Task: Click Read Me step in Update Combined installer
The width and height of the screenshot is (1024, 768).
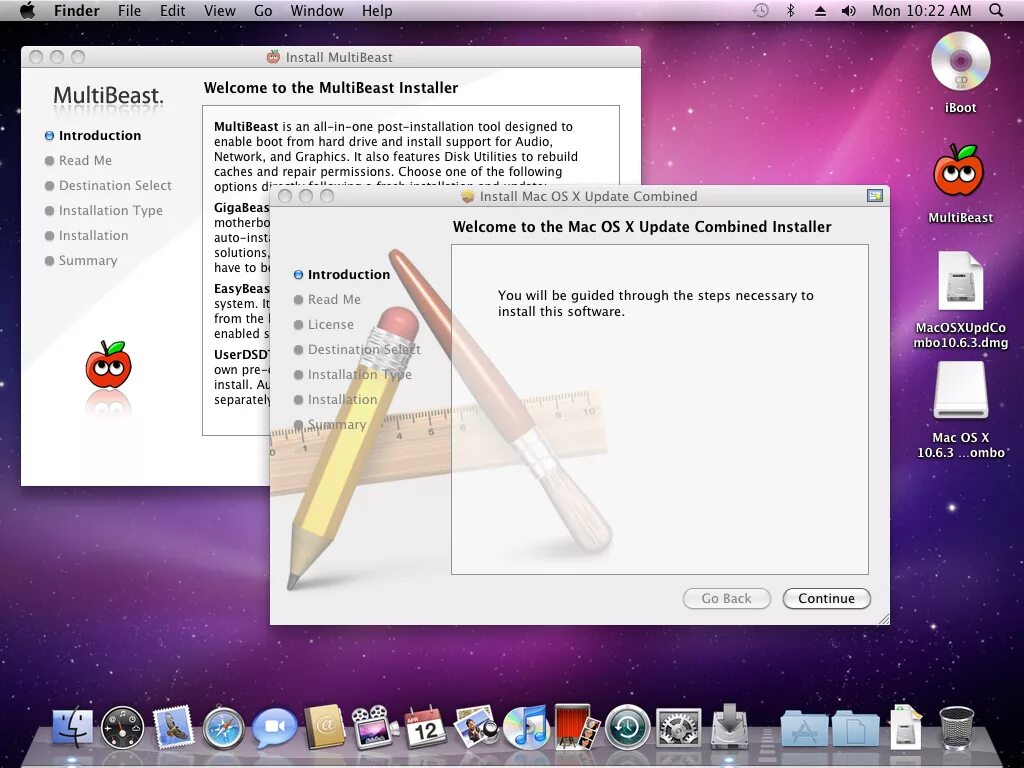Action: (327, 299)
